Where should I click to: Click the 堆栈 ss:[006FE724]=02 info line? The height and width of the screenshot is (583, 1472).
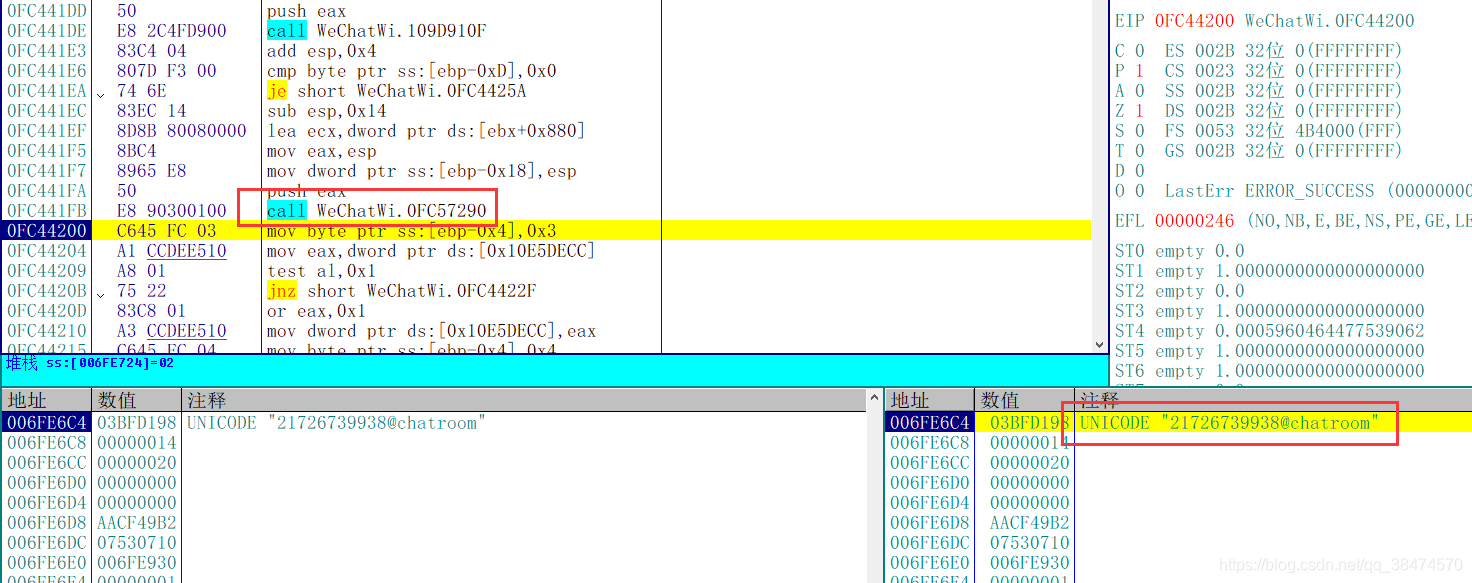90,363
